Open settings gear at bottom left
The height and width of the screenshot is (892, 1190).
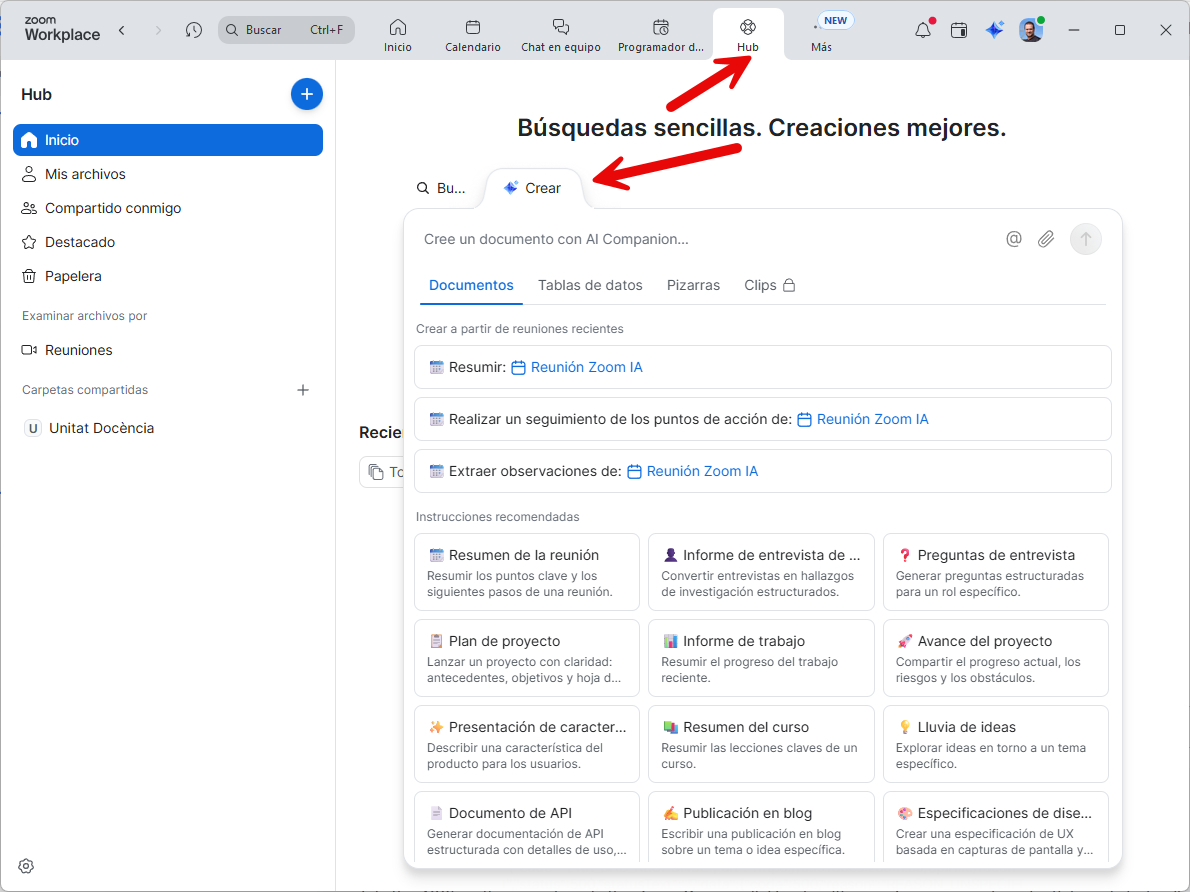[x=26, y=866]
